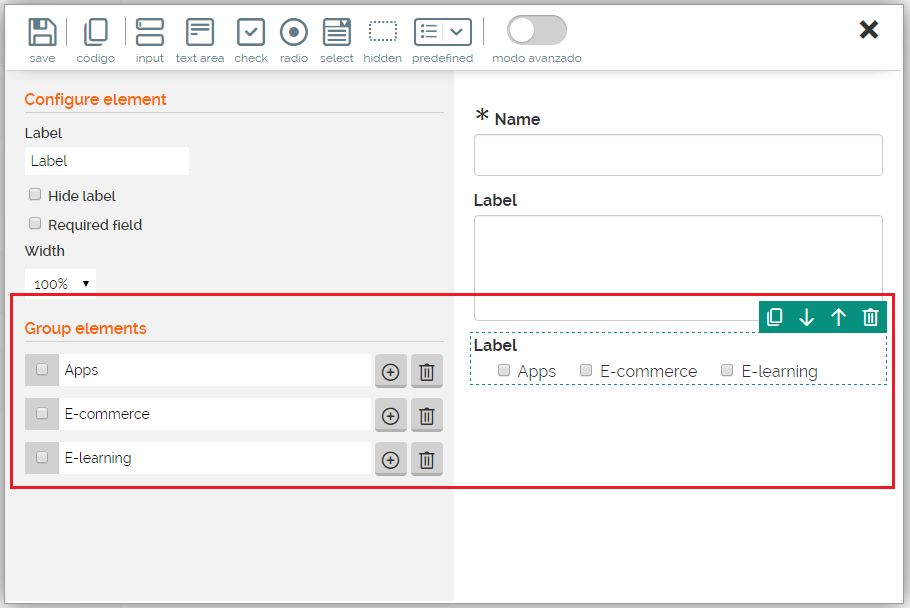Open the Width 100% dropdown

[60, 284]
